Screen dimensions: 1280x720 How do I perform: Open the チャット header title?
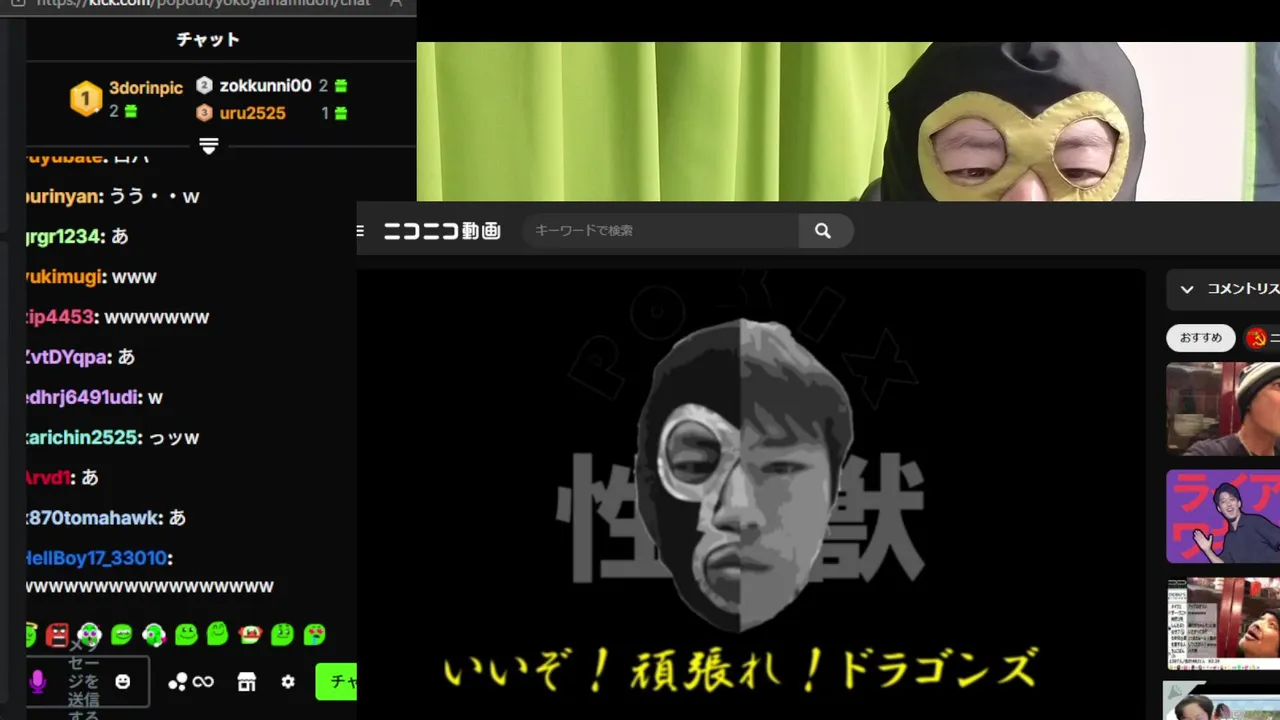coord(208,40)
